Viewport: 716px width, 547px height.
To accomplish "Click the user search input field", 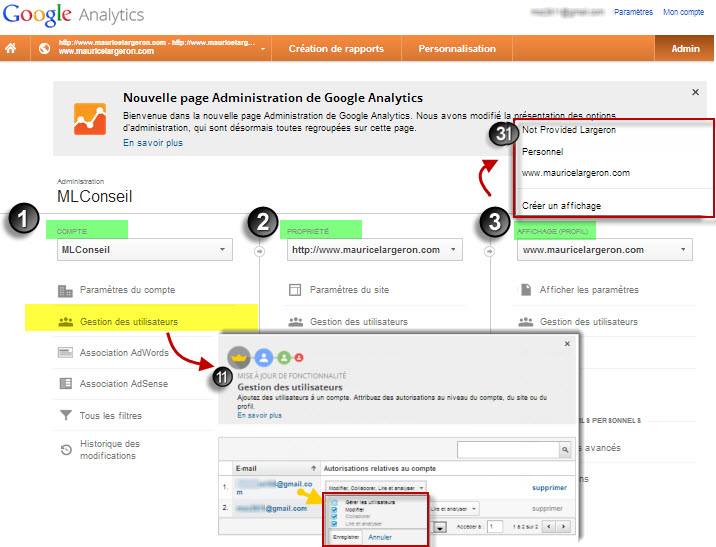I will (508, 450).
